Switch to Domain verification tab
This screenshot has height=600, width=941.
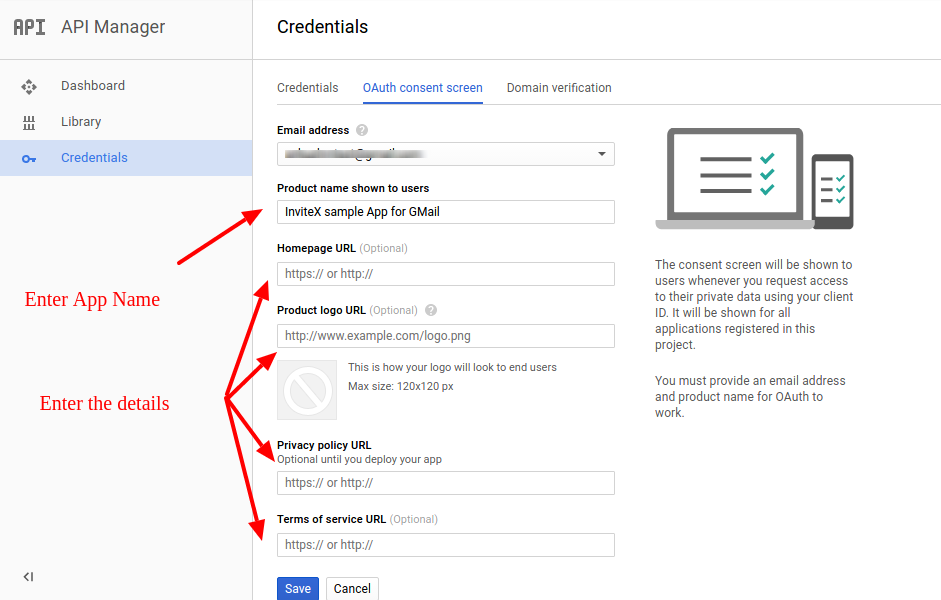559,88
